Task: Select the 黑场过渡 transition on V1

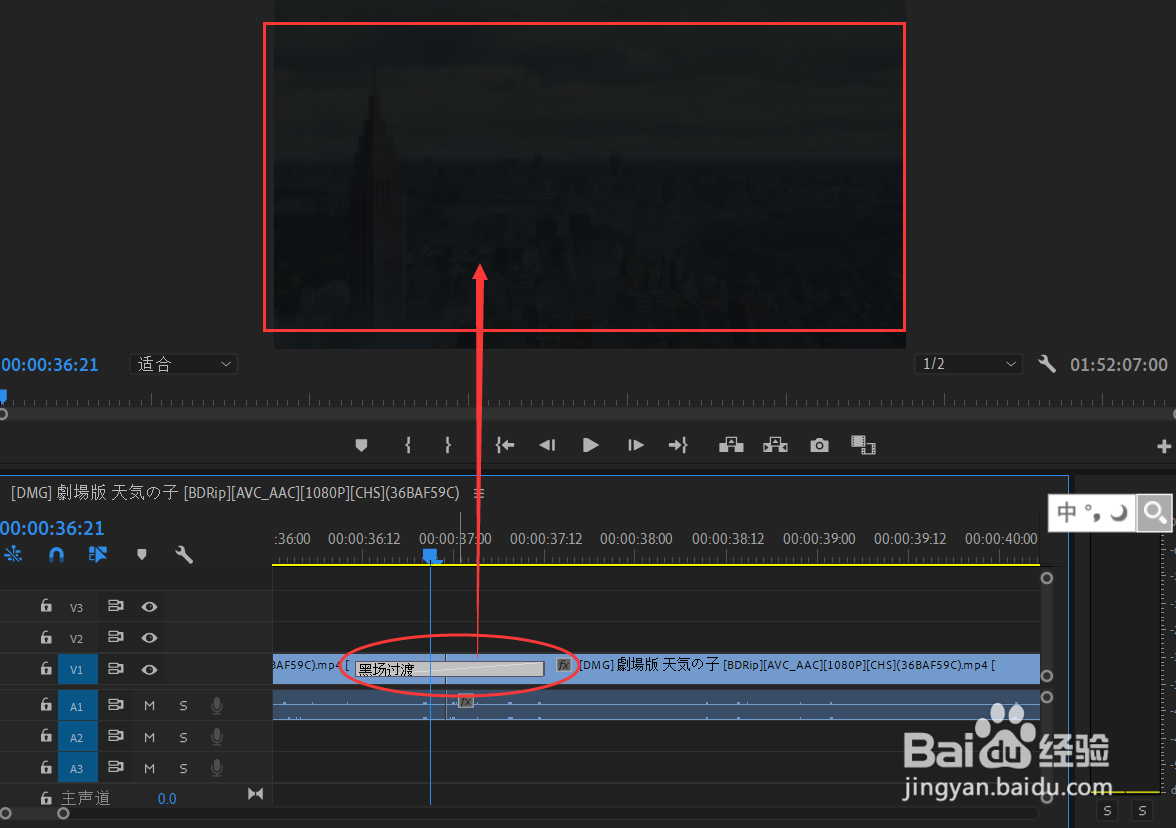Action: (449, 669)
